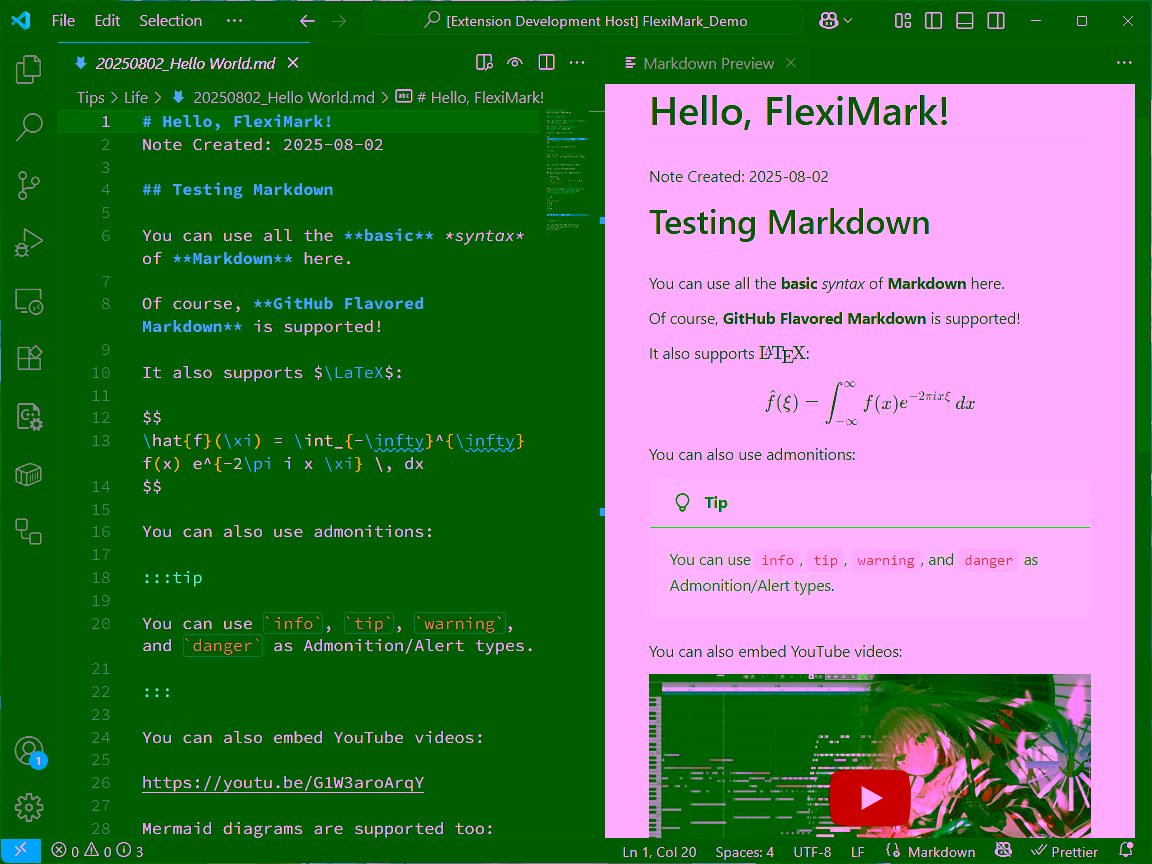Image resolution: width=1152 pixels, height=864 pixels.
Task: Click the 'warning' inline code in preview
Action: [885, 561]
